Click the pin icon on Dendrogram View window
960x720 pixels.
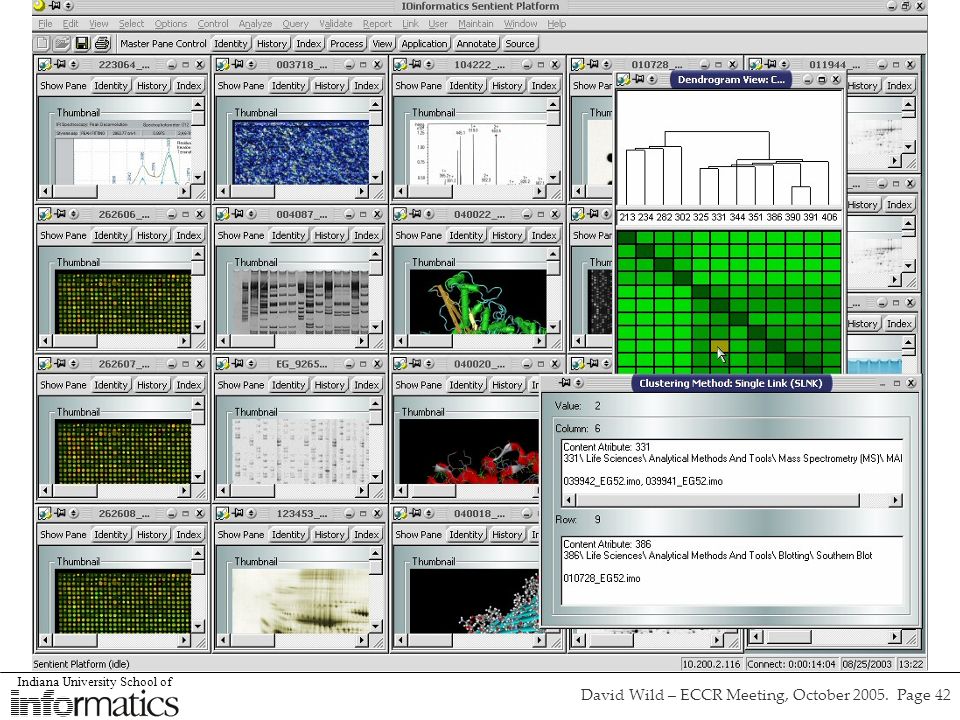pos(639,79)
